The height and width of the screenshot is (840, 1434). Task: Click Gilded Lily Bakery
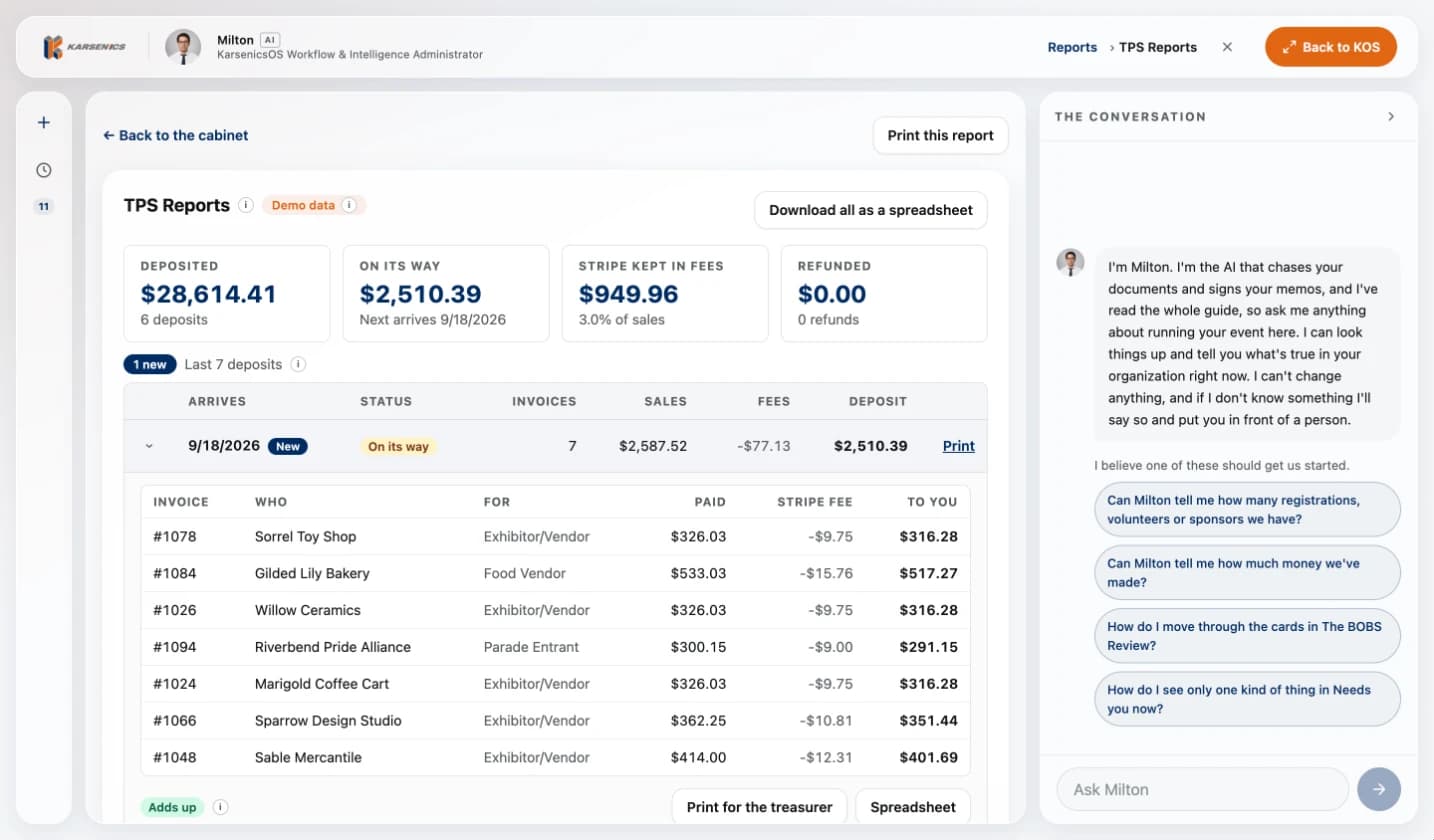(x=312, y=573)
